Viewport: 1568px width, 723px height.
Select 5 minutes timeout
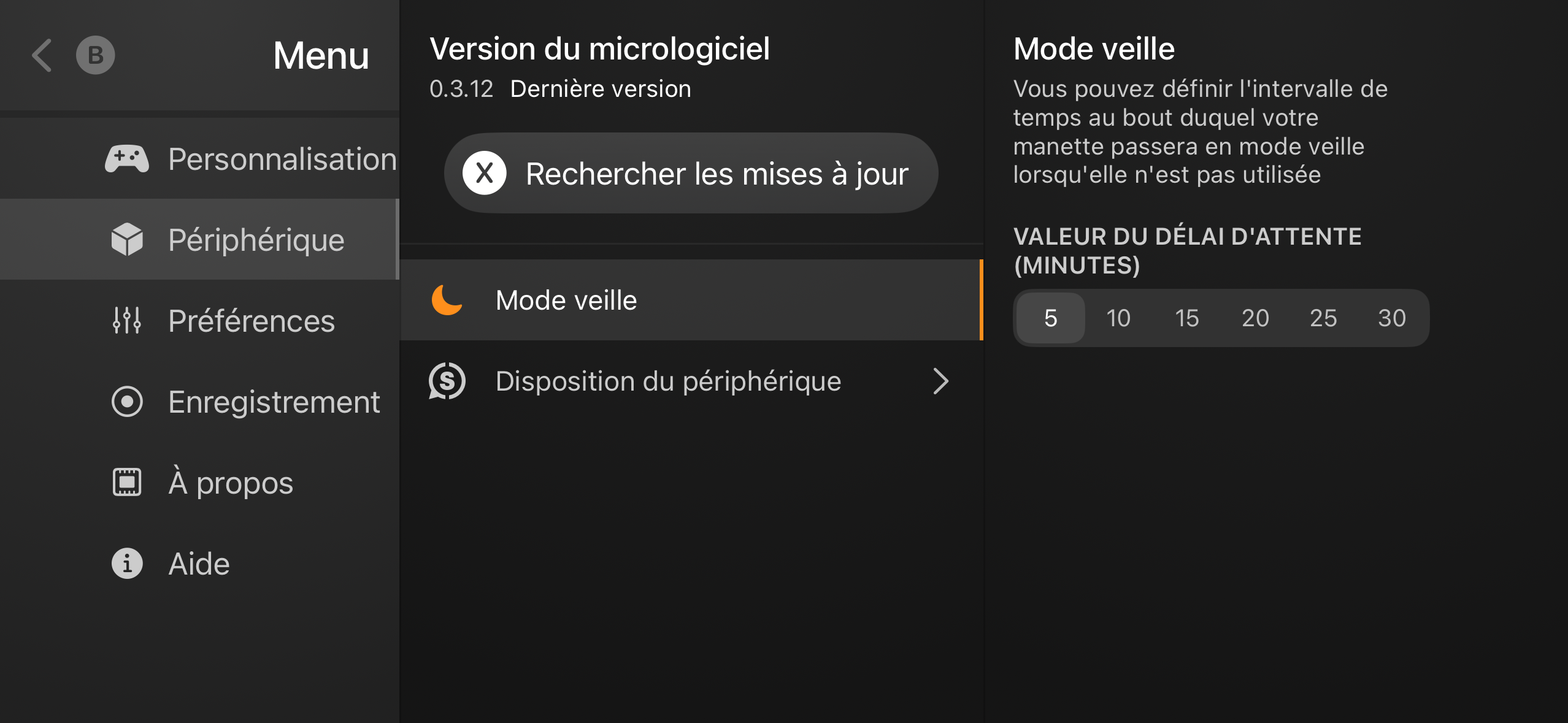[x=1050, y=318]
